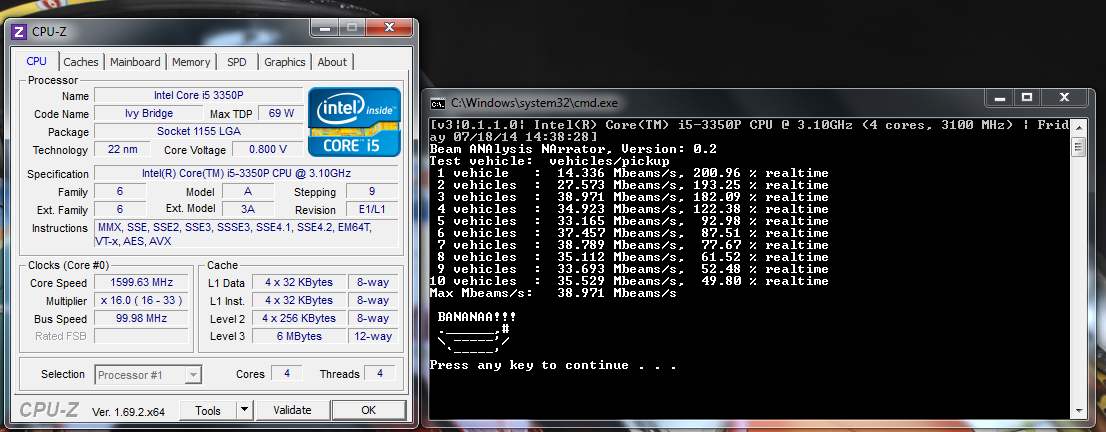Viewport: 1106px width, 432px height.
Task: Click the 1 vehicle result line in cmd
Action: (631, 173)
